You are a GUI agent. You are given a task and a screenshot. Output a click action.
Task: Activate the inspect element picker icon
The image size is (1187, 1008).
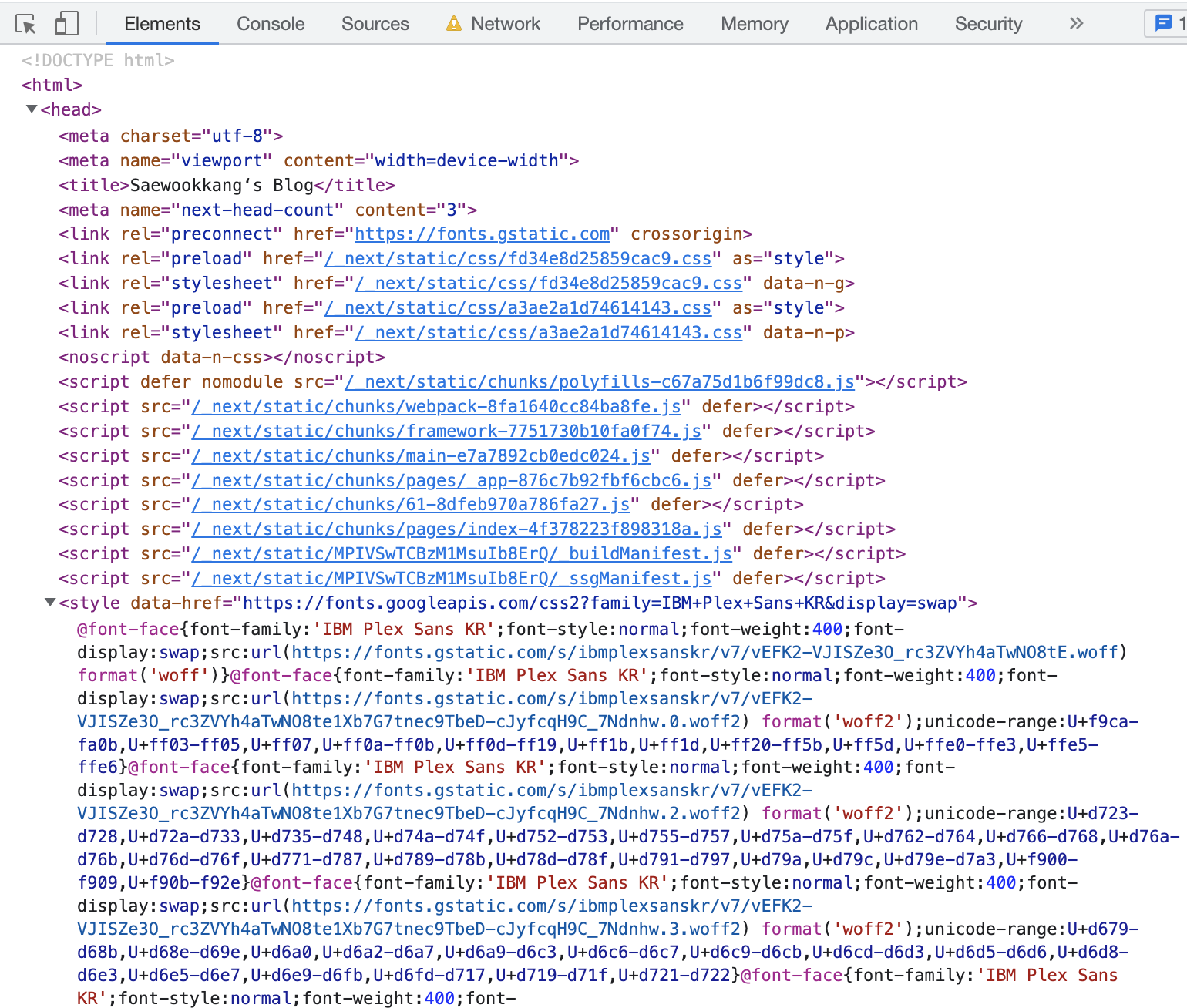[26, 24]
